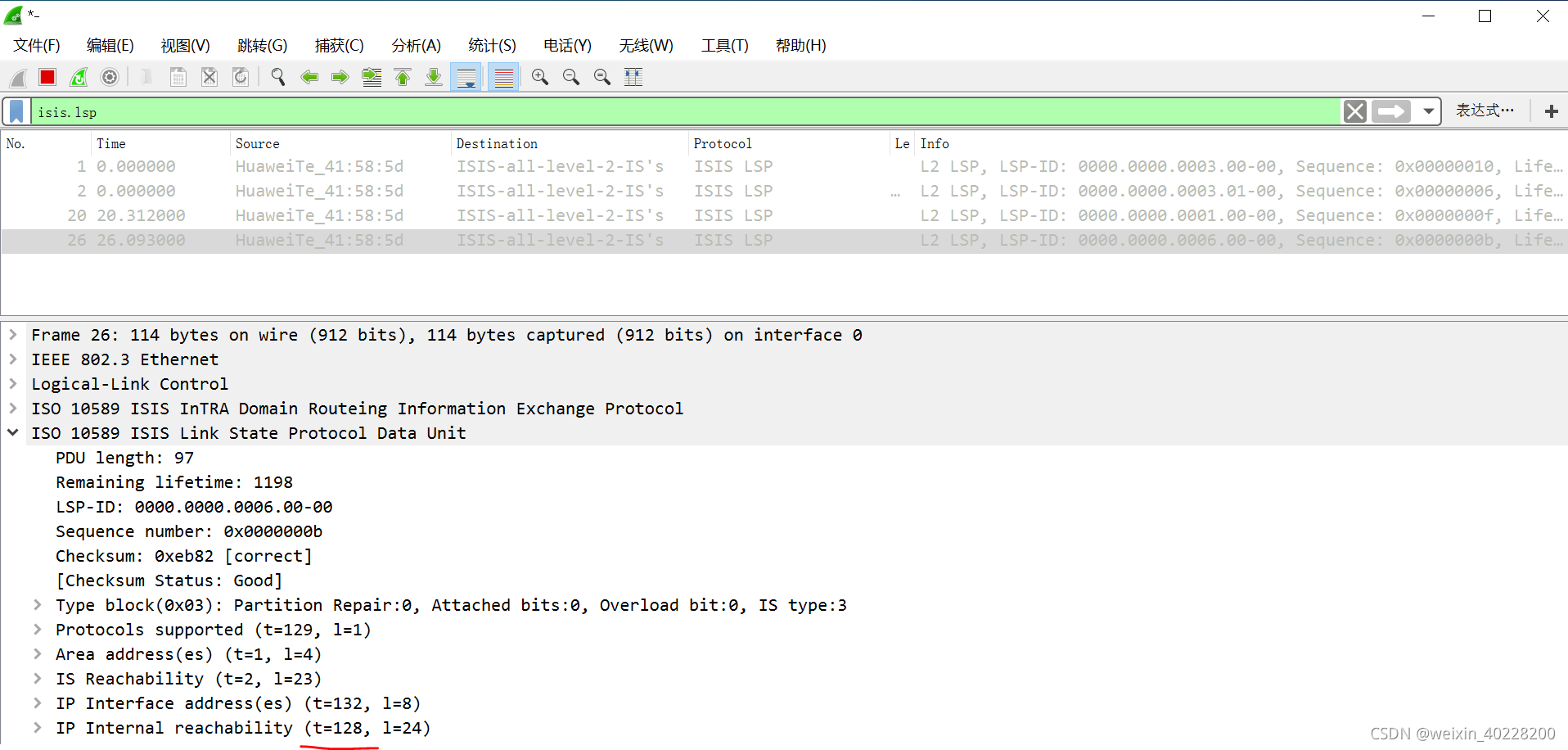Select Sequence number: 0x0000000b field
This screenshot has width=1568, height=750.
pyautogui.click(x=189, y=531)
